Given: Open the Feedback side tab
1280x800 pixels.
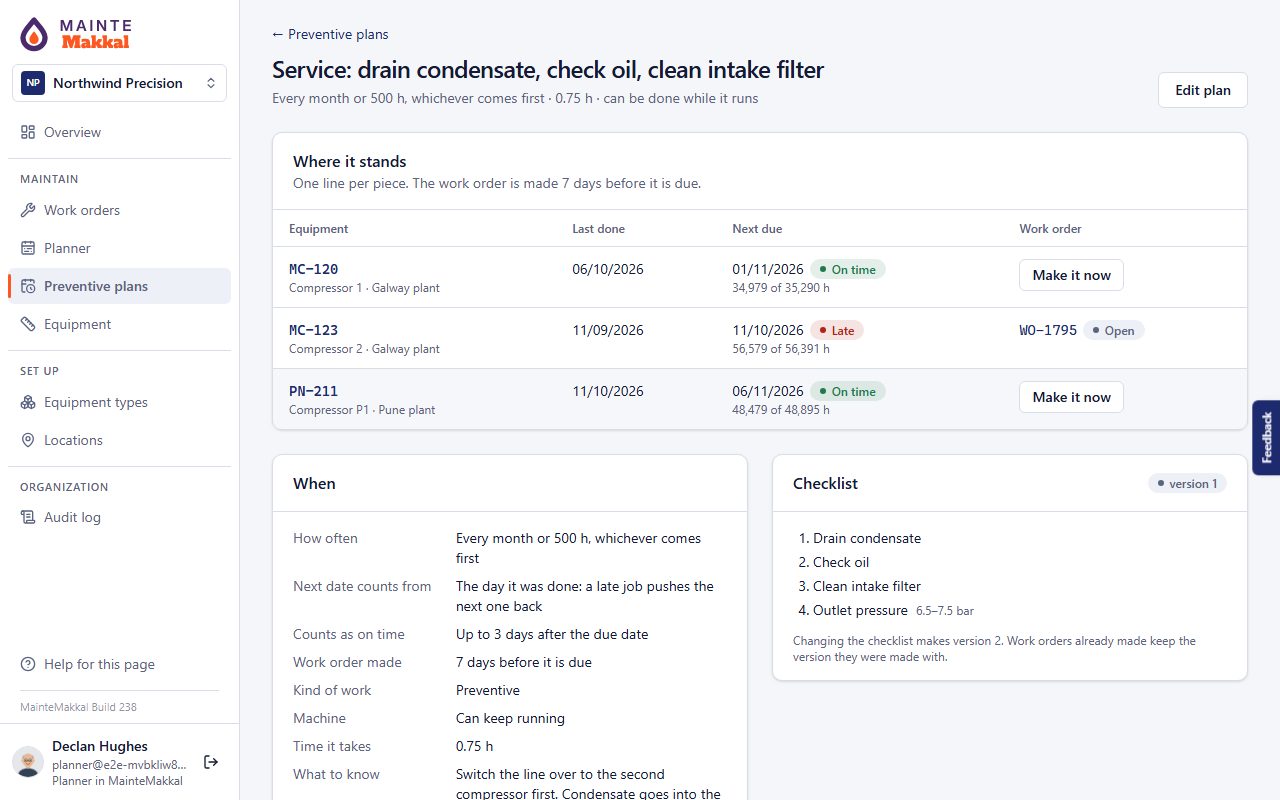Looking at the screenshot, I should 1266,437.
